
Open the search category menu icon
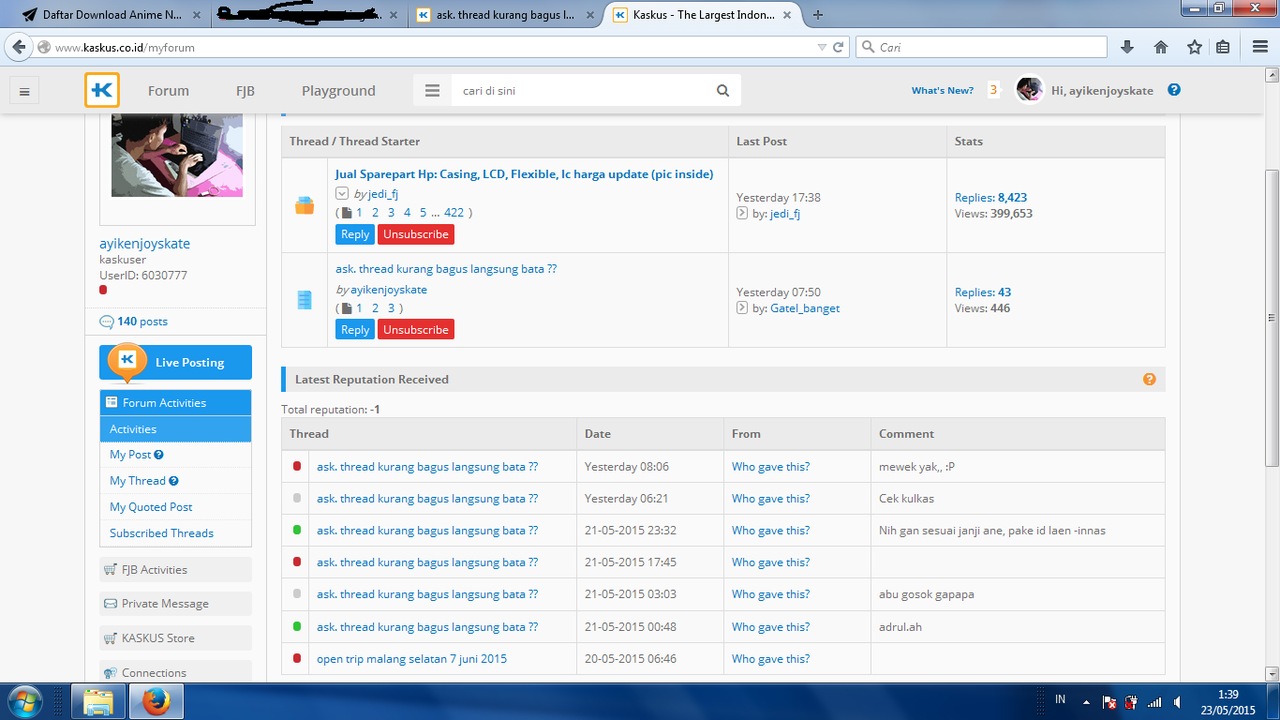point(433,90)
